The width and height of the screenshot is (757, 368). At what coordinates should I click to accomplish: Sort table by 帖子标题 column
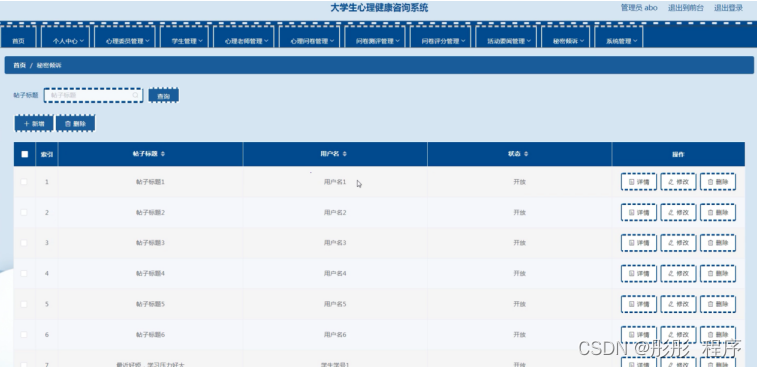163,154
